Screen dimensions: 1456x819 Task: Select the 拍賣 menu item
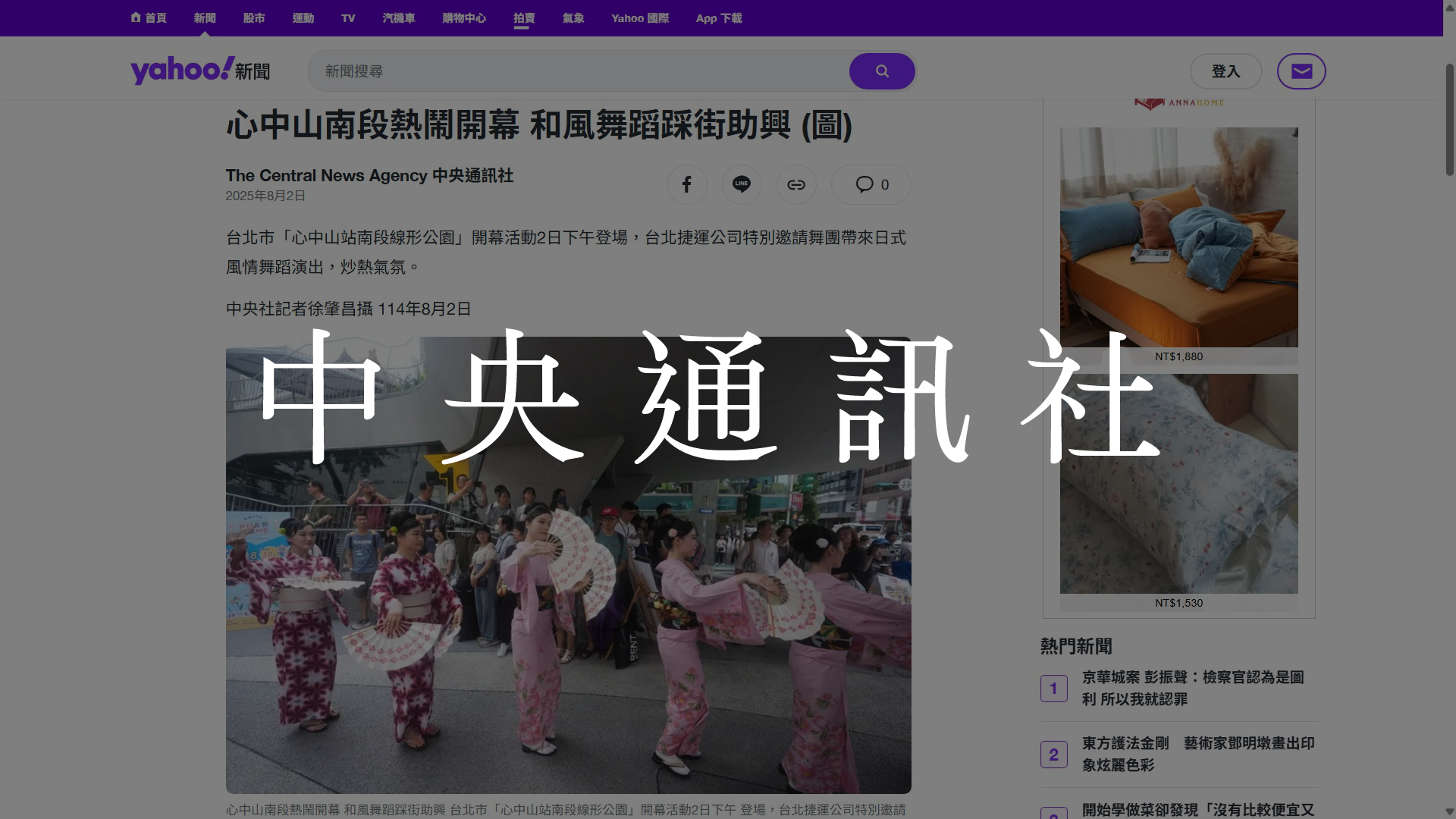click(523, 18)
